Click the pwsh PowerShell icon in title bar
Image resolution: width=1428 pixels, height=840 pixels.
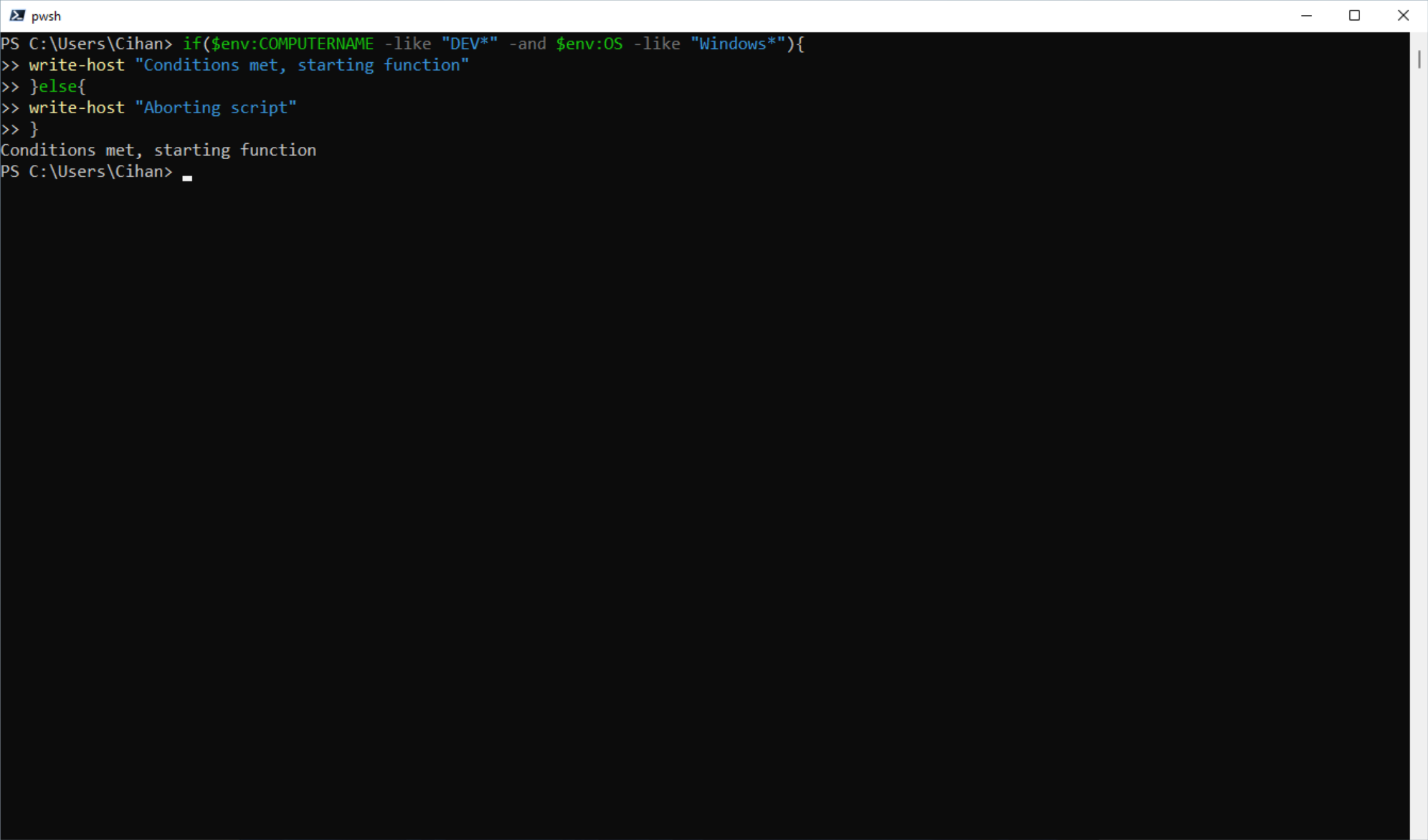[17, 16]
